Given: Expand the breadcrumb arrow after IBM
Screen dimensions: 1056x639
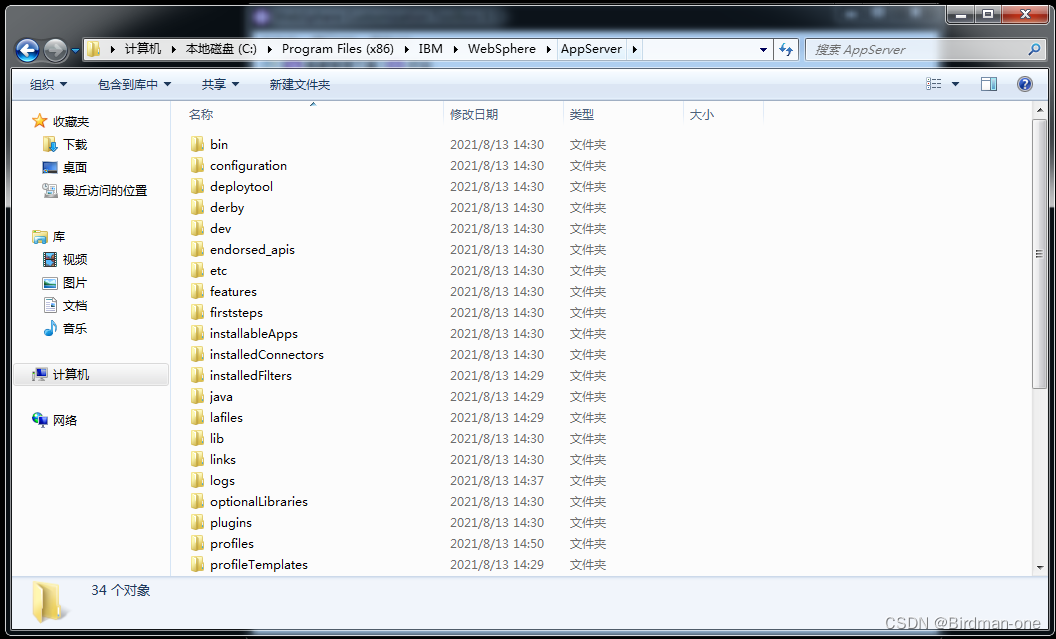Looking at the screenshot, I should 454,49.
